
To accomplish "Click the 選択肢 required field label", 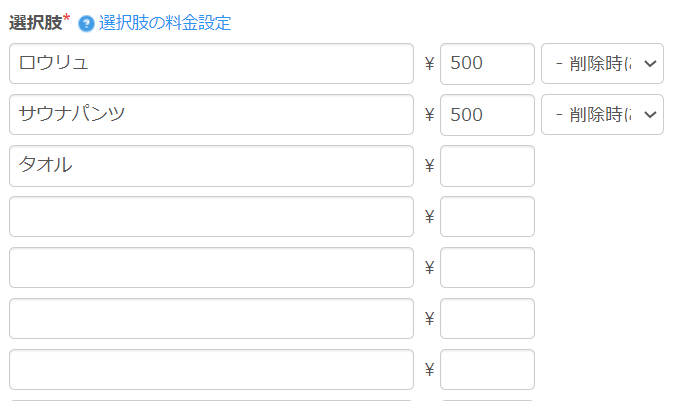I will coord(35,23).
